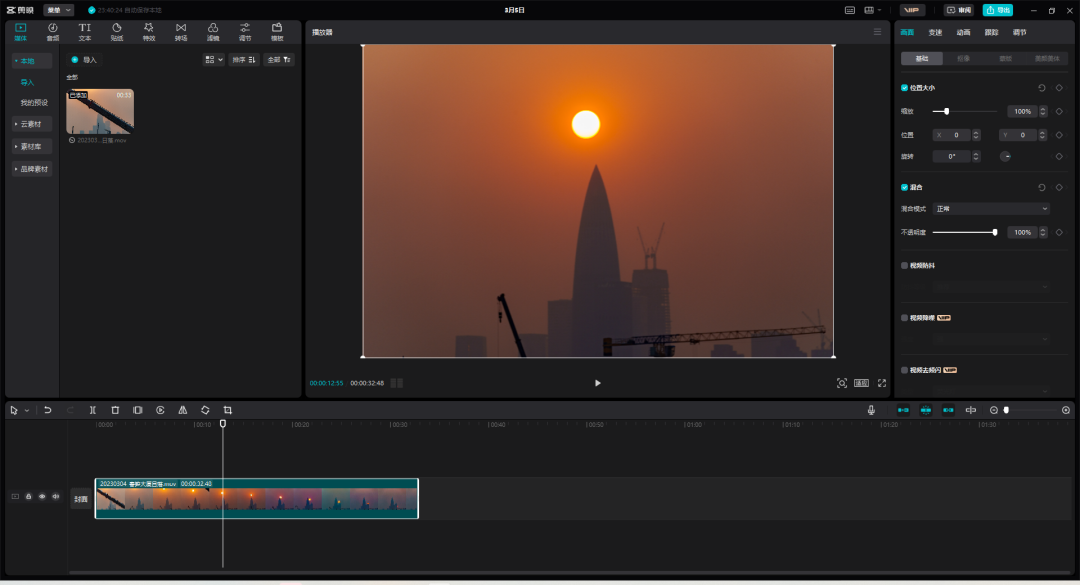Click the delete trash icon in timeline toolbar

point(115,410)
